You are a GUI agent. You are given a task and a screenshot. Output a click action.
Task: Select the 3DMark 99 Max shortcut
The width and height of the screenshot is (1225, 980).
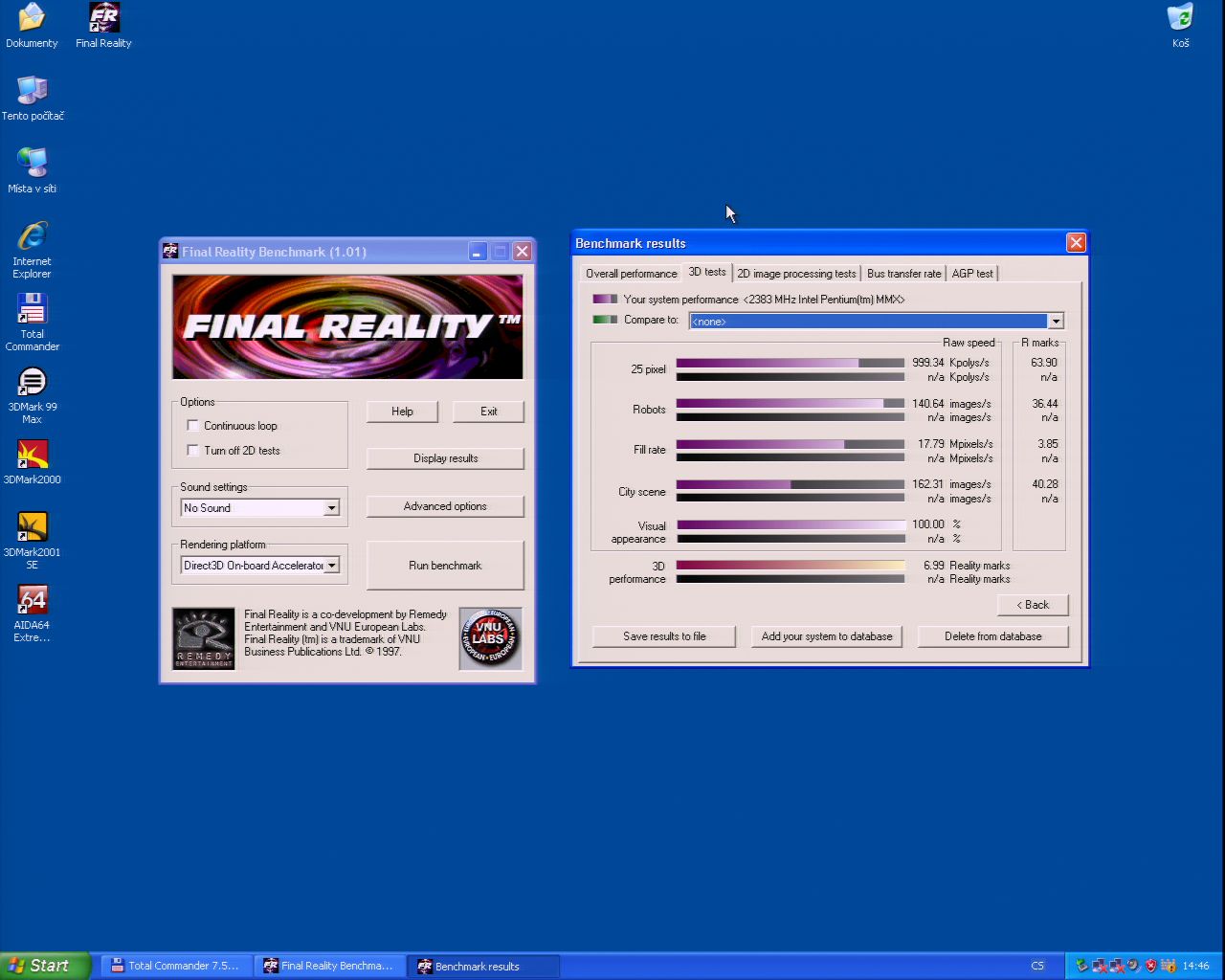pyautogui.click(x=33, y=395)
